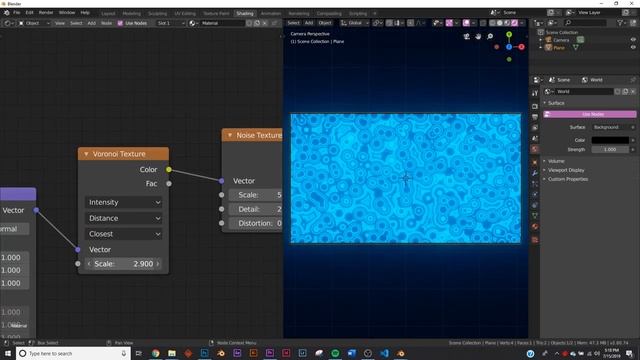Hide the Camera in the outliner
The image size is (640, 360).
pyautogui.click(x=633, y=40)
